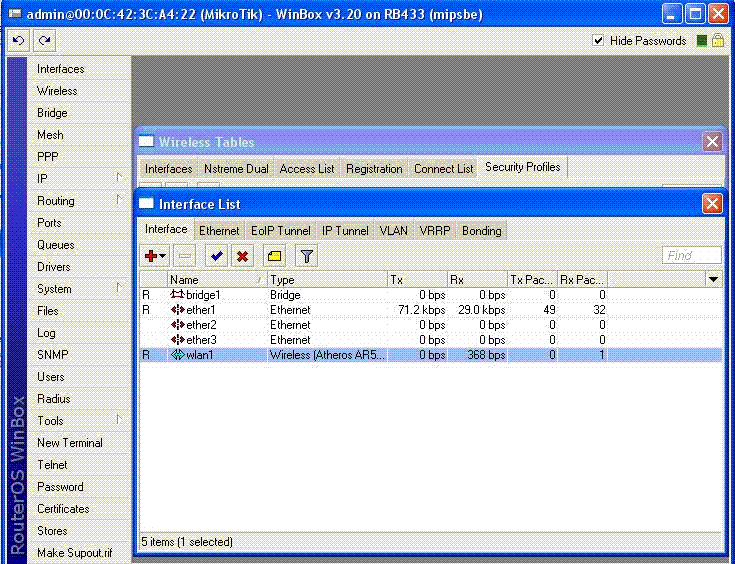
Task: Toggle the Hide Passwords checkbox
Action: (x=598, y=41)
